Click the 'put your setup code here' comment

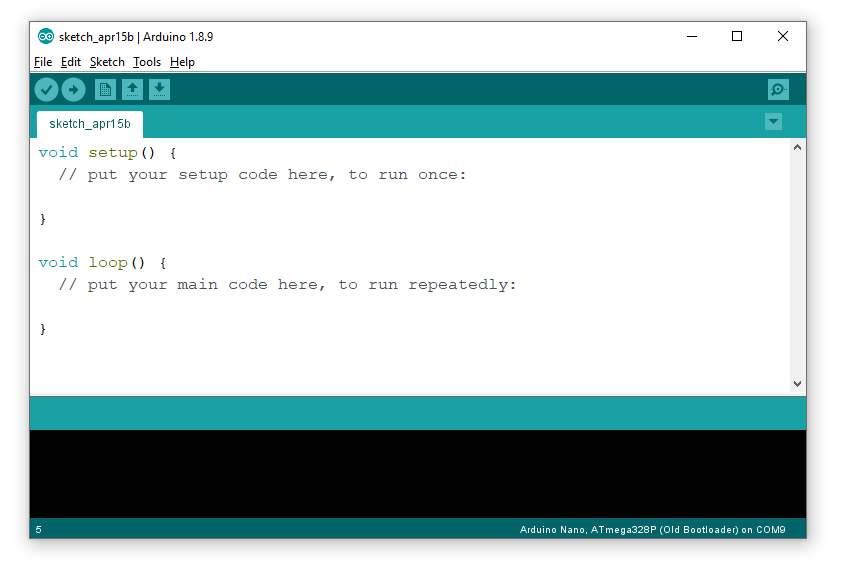(262, 175)
